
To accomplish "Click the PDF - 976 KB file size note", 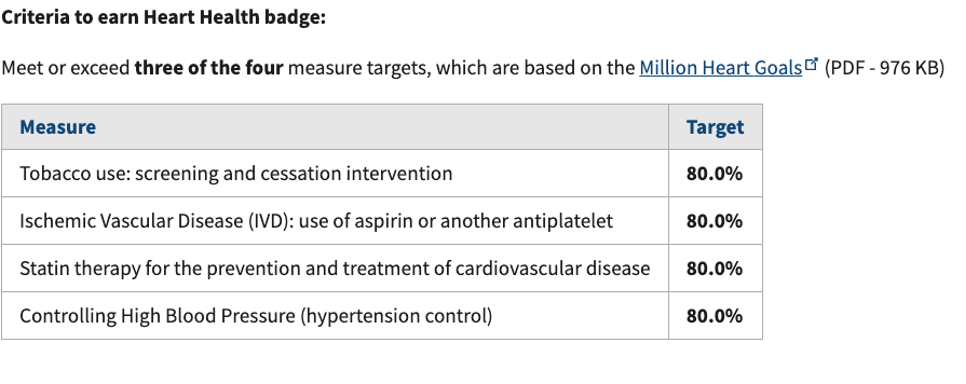I will [884, 68].
